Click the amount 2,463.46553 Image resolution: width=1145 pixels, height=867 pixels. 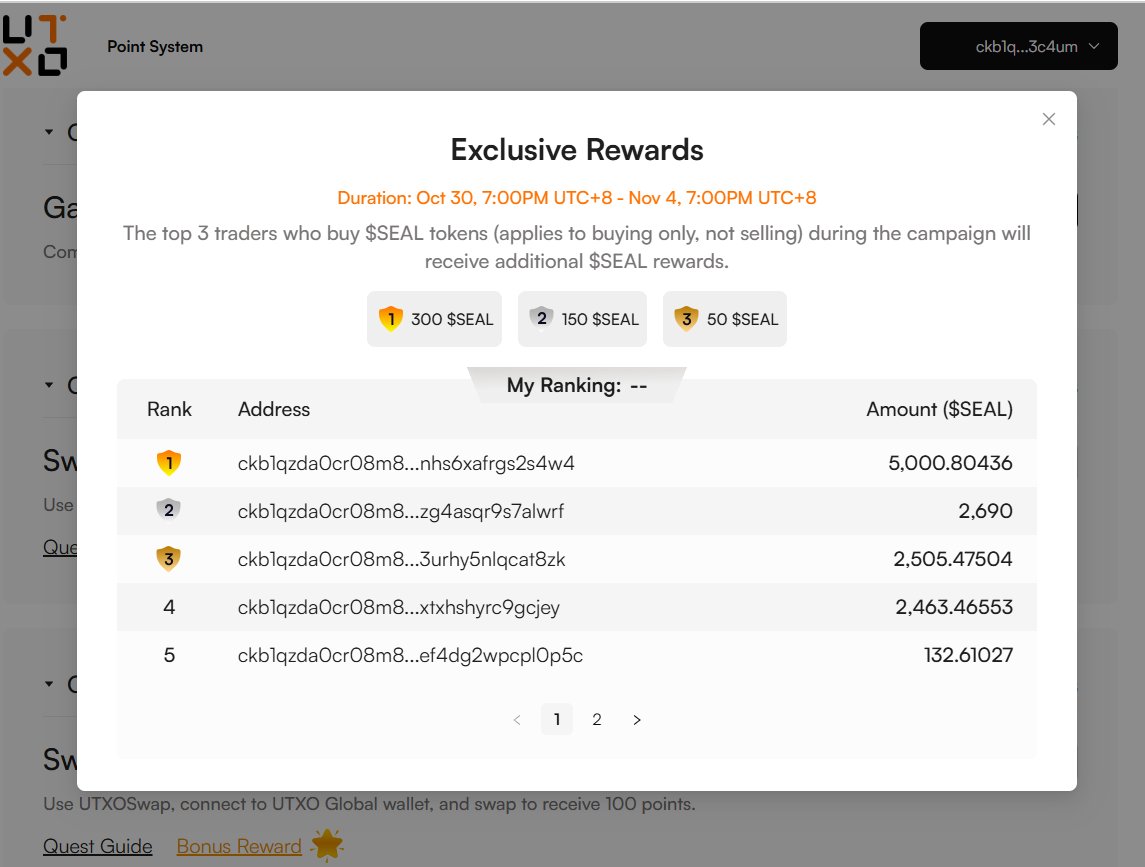click(x=954, y=607)
